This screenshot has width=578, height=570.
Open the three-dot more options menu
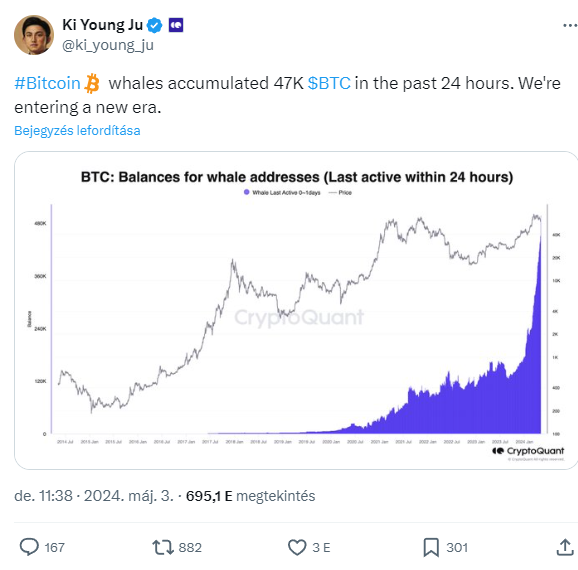(x=570, y=25)
